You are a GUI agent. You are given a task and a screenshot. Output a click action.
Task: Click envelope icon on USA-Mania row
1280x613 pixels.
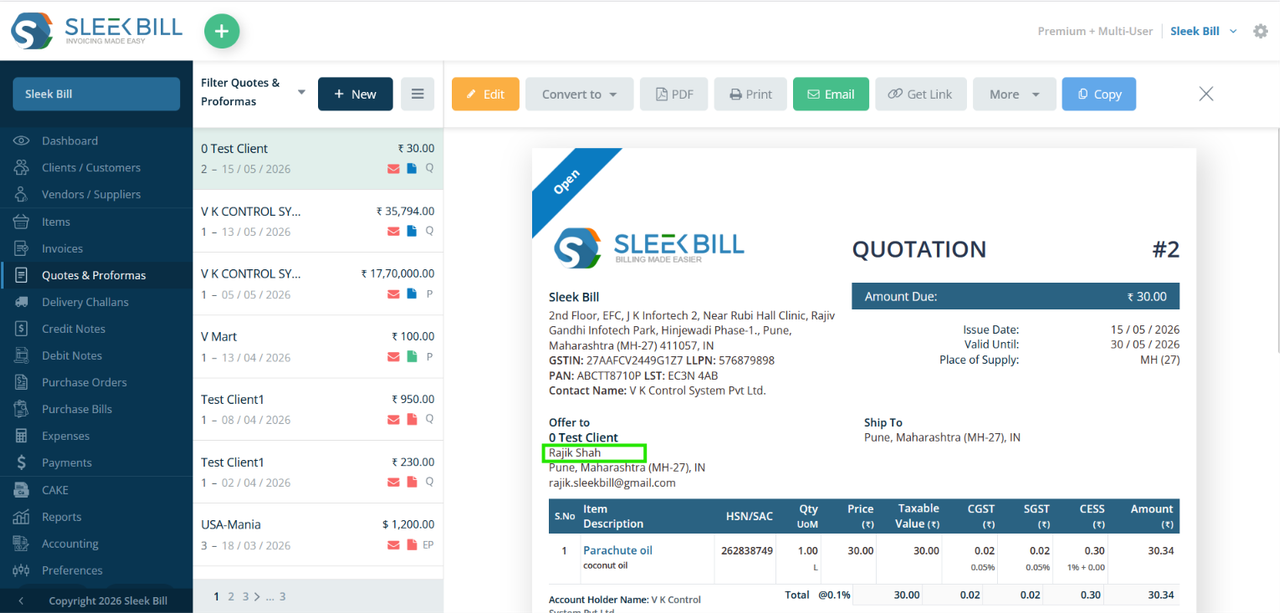[394, 545]
